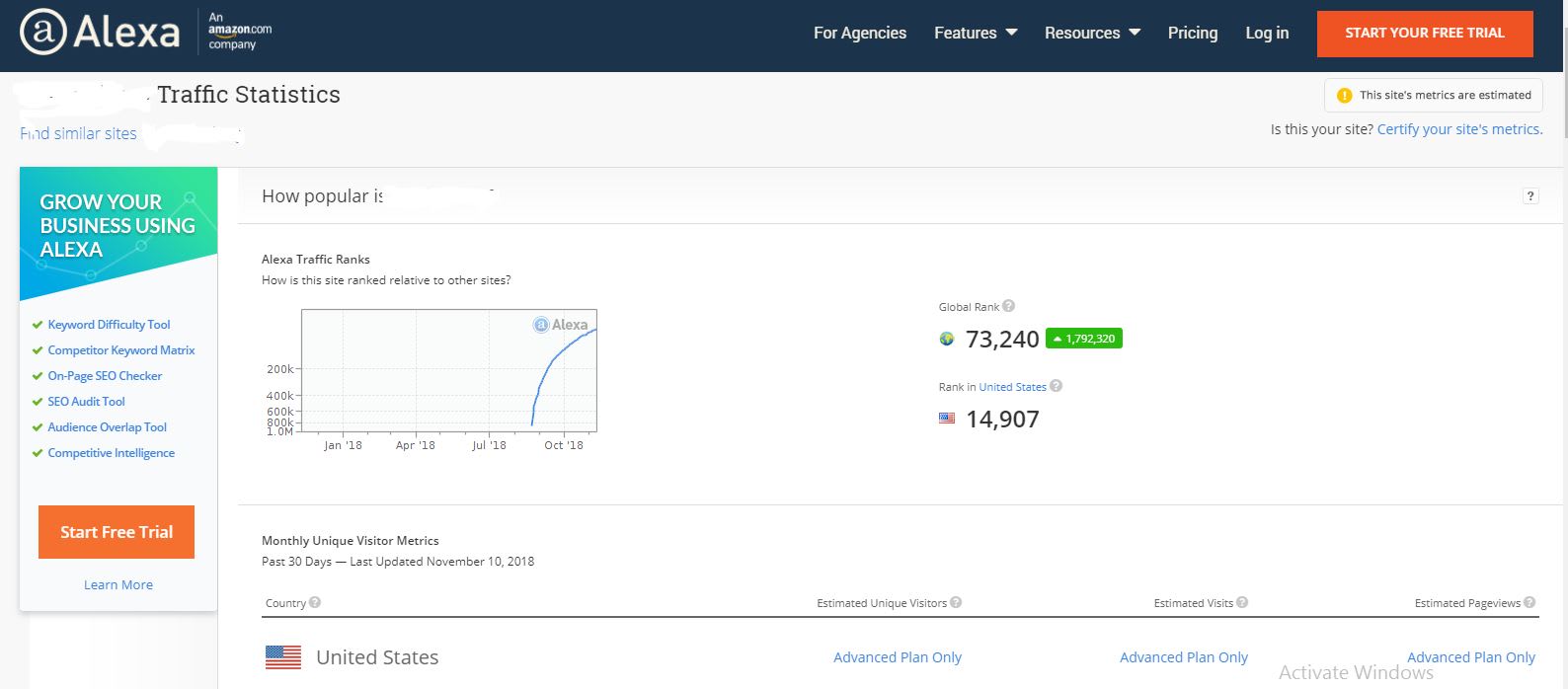
Task: Click help icon beside Rank in United States
Action: [1056, 386]
